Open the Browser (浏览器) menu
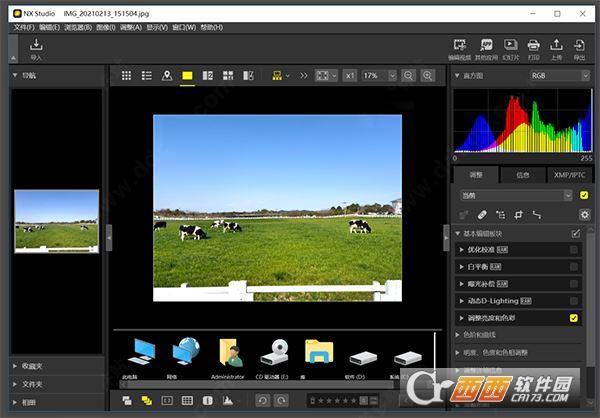This screenshot has height=418, width=600. 78,27
